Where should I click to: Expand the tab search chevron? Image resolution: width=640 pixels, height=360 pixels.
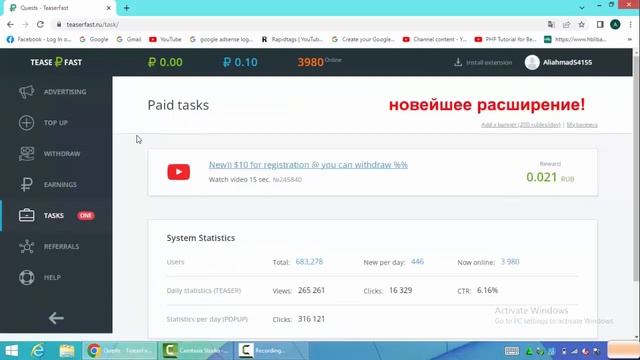(582, 8)
